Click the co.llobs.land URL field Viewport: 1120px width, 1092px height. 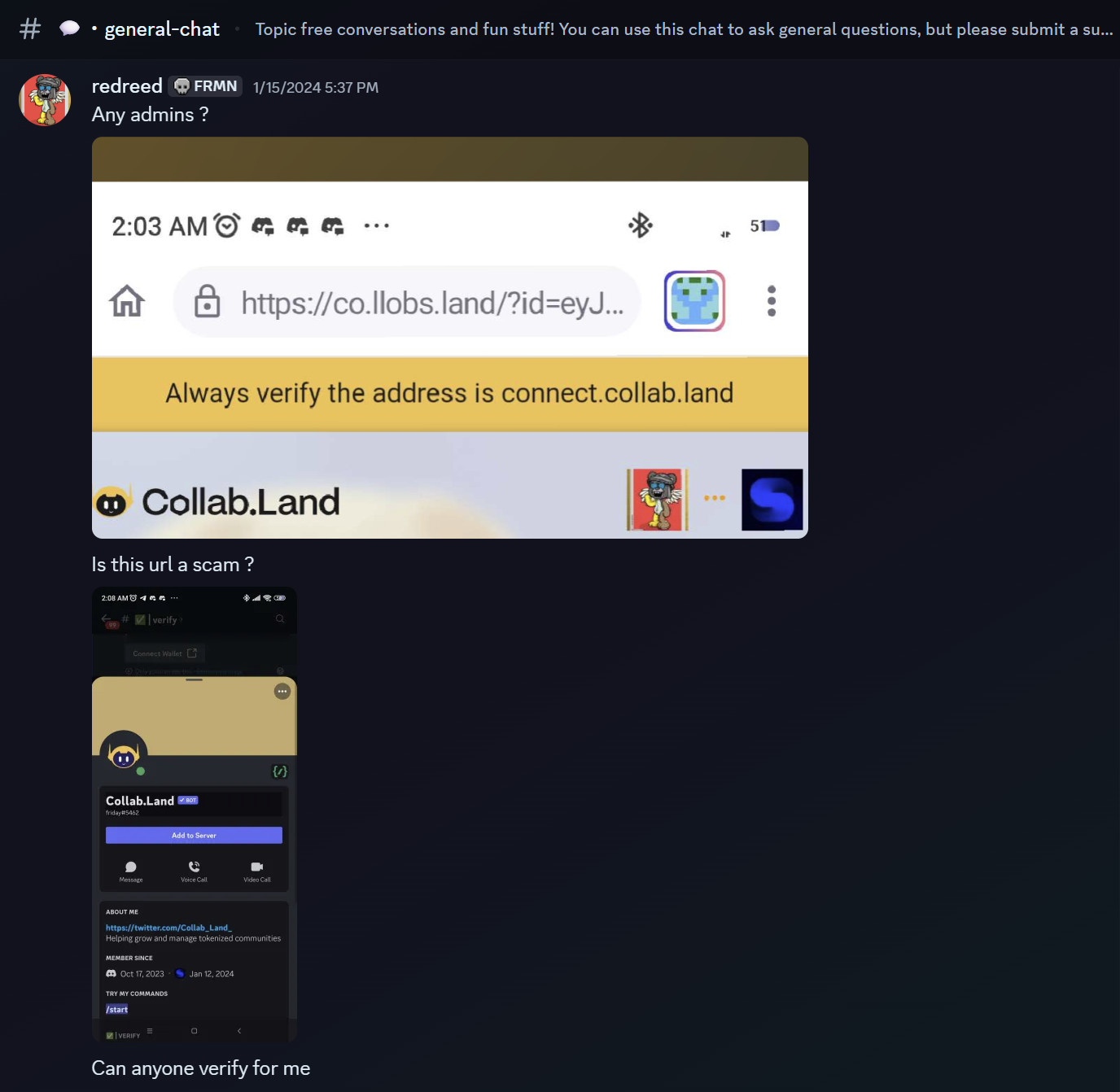tap(407, 302)
